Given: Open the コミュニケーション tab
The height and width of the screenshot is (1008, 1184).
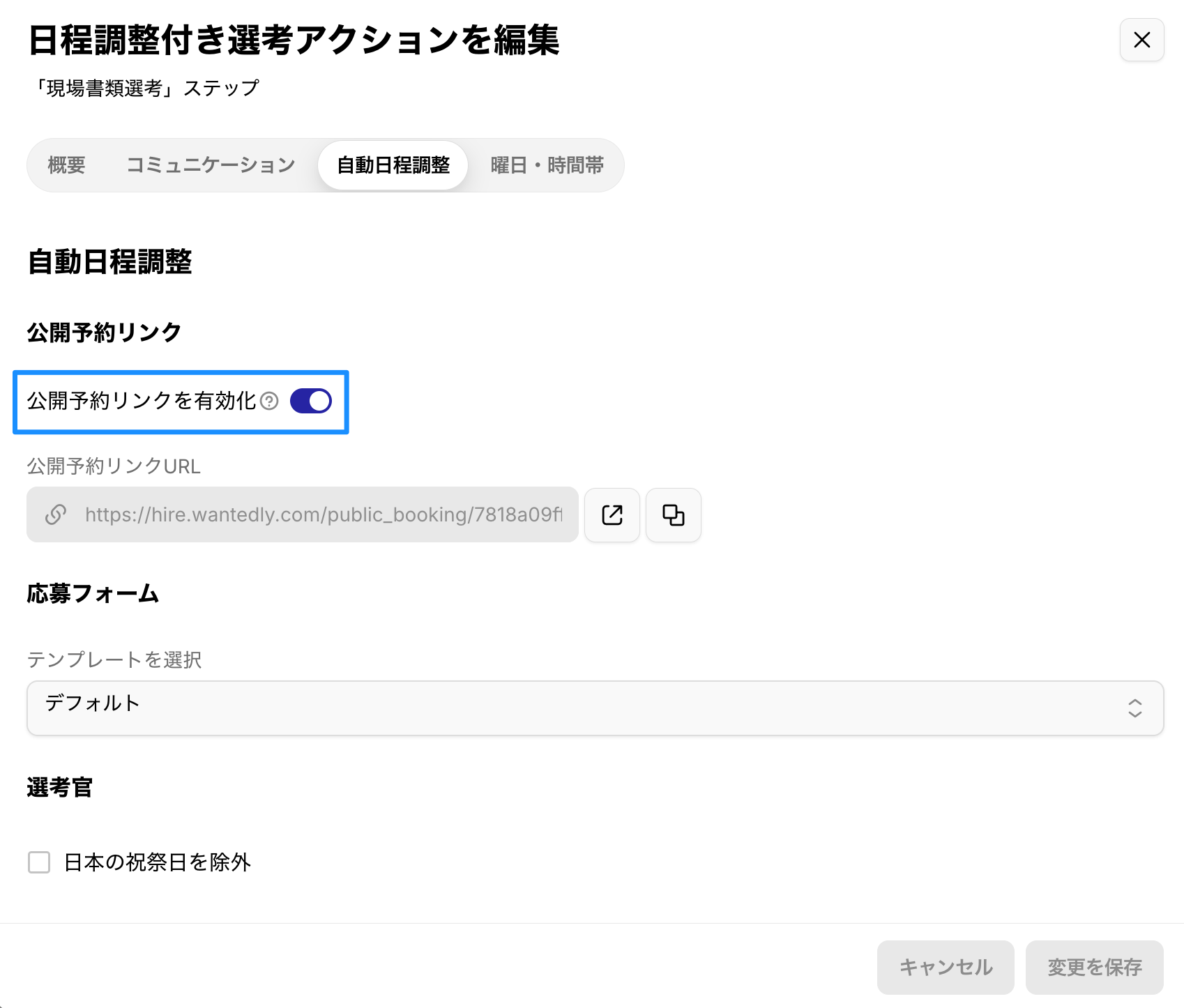Looking at the screenshot, I should [x=211, y=165].
